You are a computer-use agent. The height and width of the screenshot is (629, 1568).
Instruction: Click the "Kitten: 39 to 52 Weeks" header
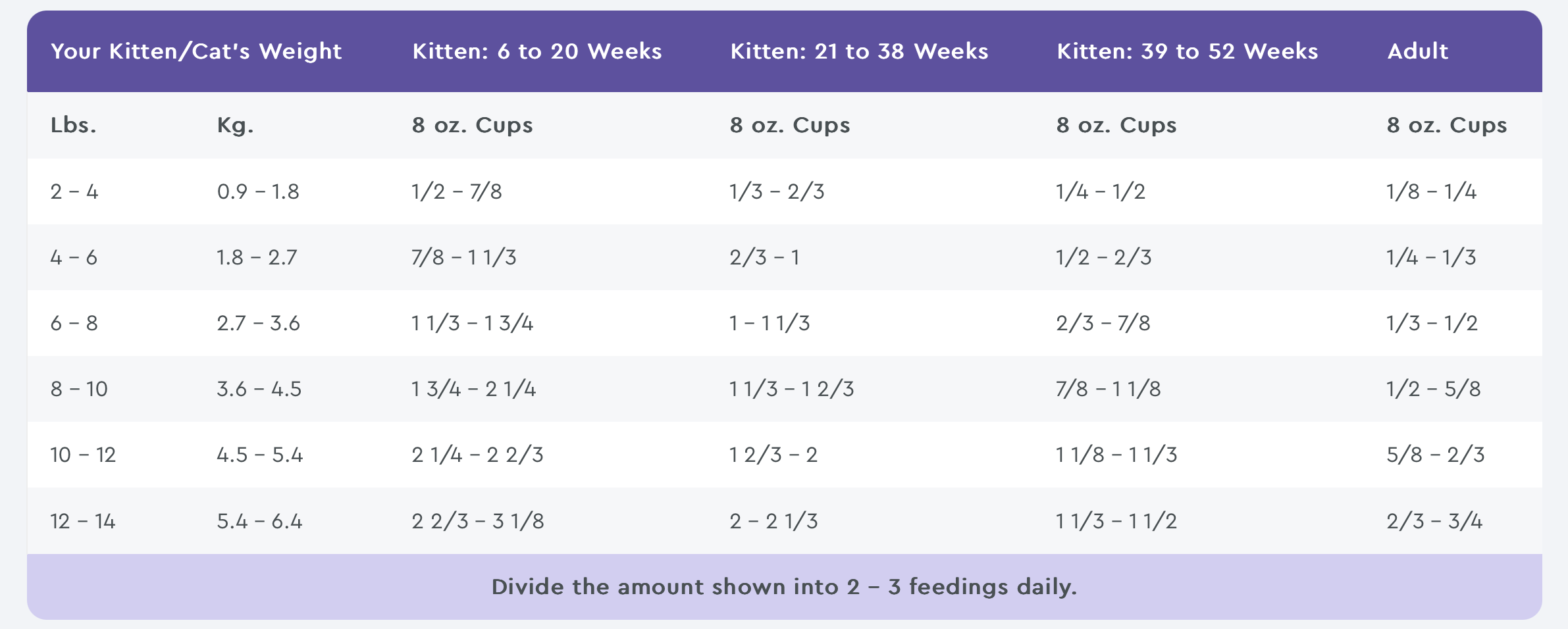pos(1188,51)
